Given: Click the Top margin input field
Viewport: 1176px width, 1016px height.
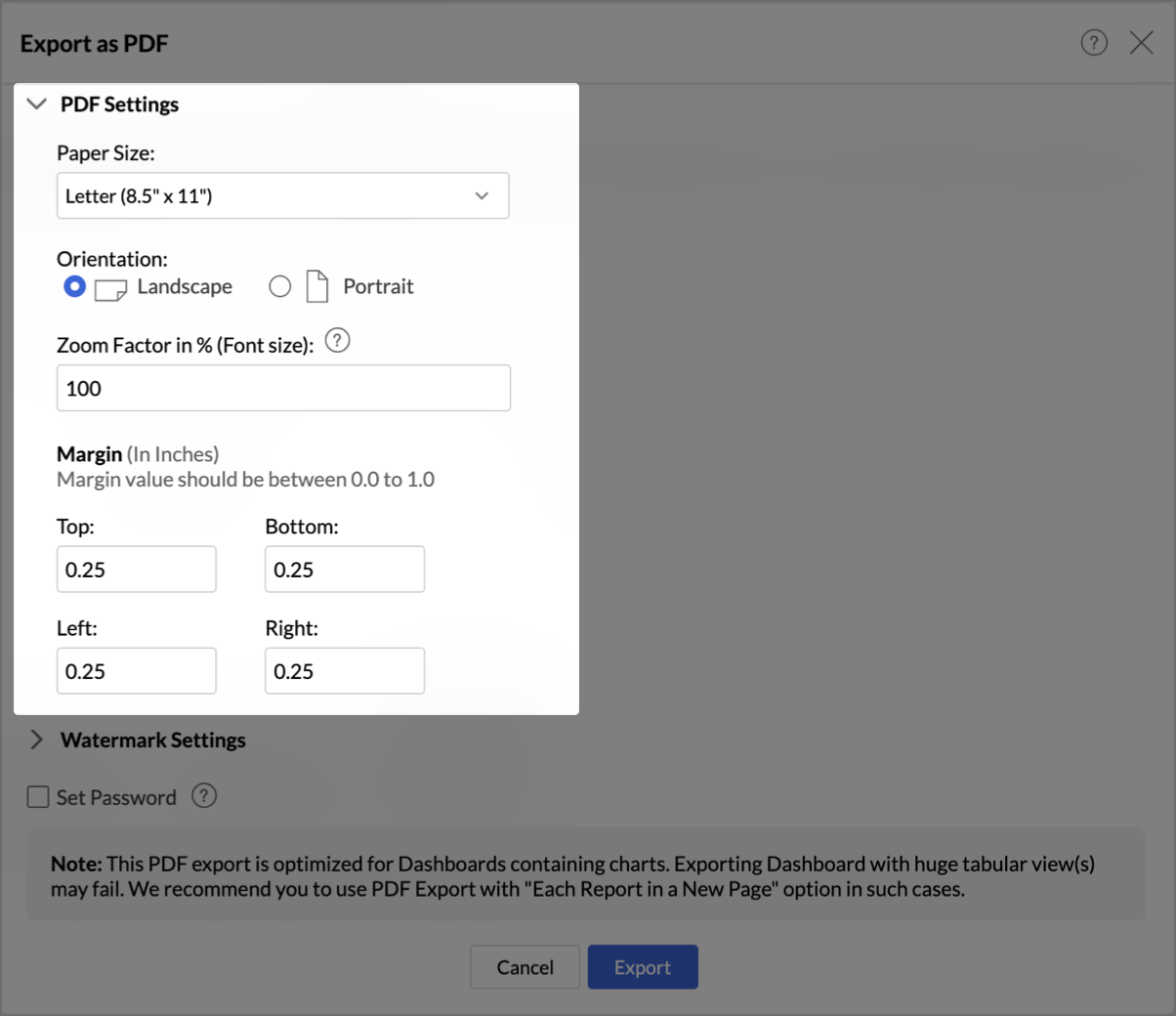Looking at the screenshot, I should coord(136,570).
